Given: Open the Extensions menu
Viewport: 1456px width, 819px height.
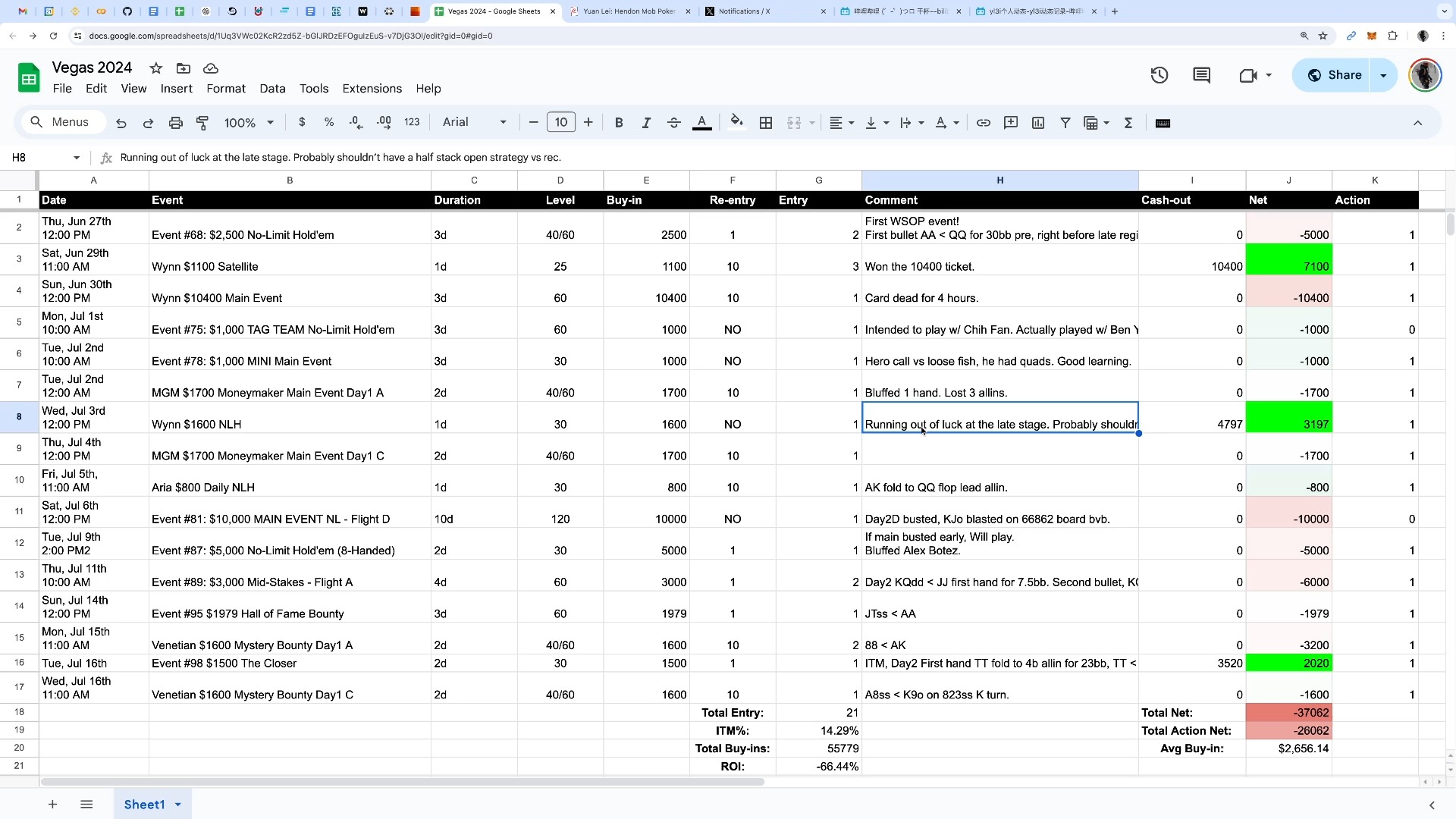Looking at the screenshot, I should [372, 89].
